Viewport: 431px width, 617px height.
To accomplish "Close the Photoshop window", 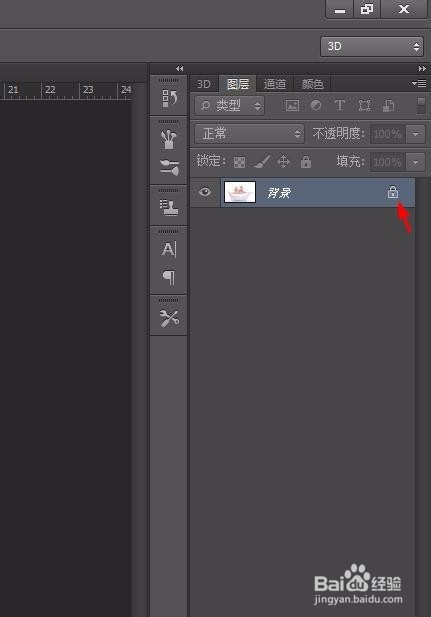I will 404,9.
